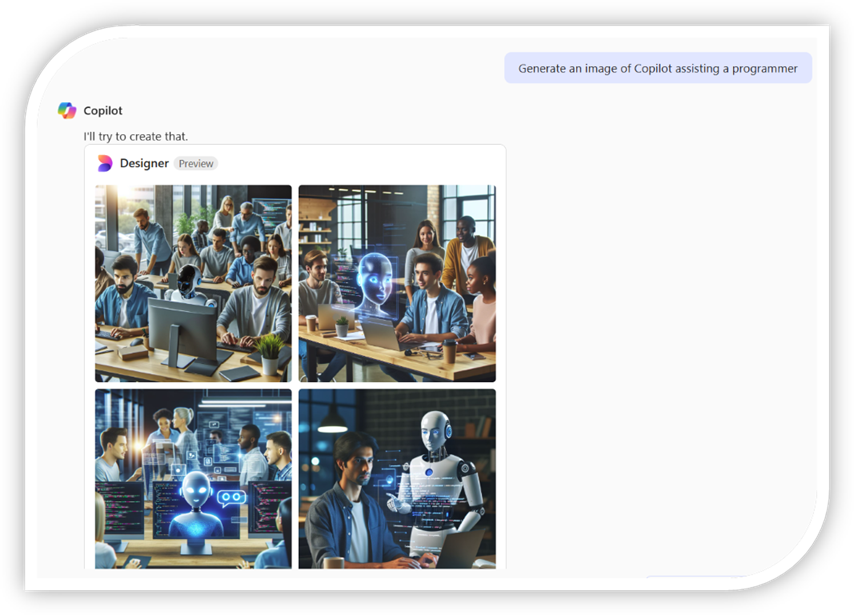Click the "I'll try to create that." text
Screen dimensions: 854x615
[136, 137]
